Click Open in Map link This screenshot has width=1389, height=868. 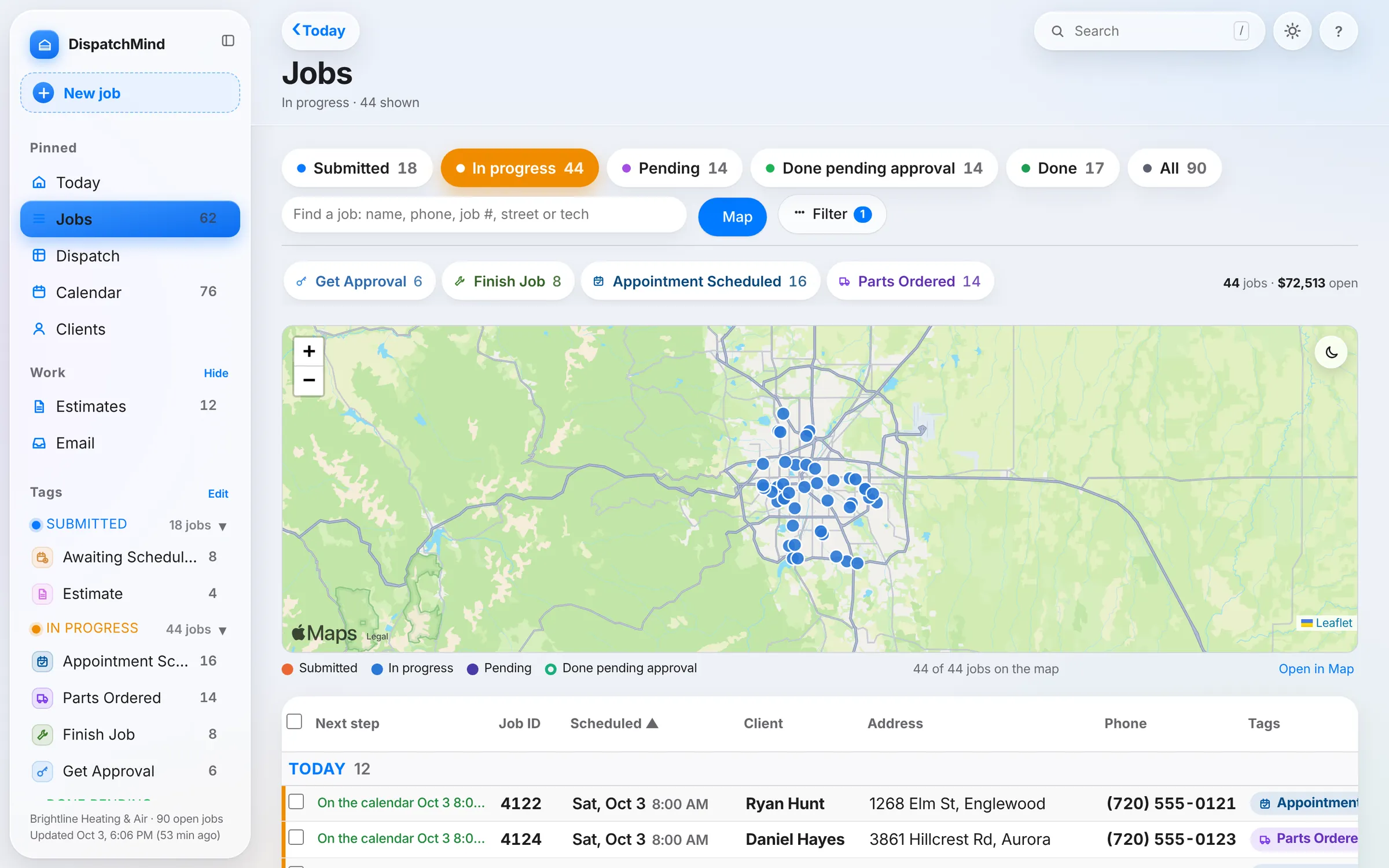pyautogui.click(x=1315, y=669)
